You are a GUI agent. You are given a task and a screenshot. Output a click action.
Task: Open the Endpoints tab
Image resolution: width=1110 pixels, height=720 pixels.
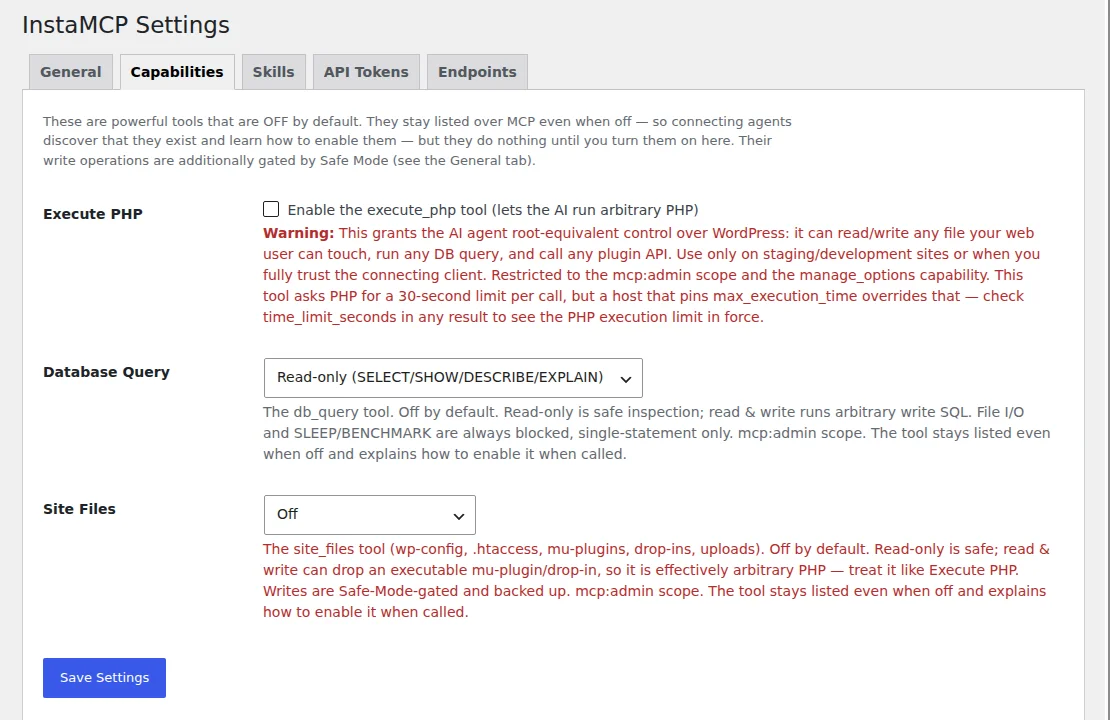click(477, 72)
